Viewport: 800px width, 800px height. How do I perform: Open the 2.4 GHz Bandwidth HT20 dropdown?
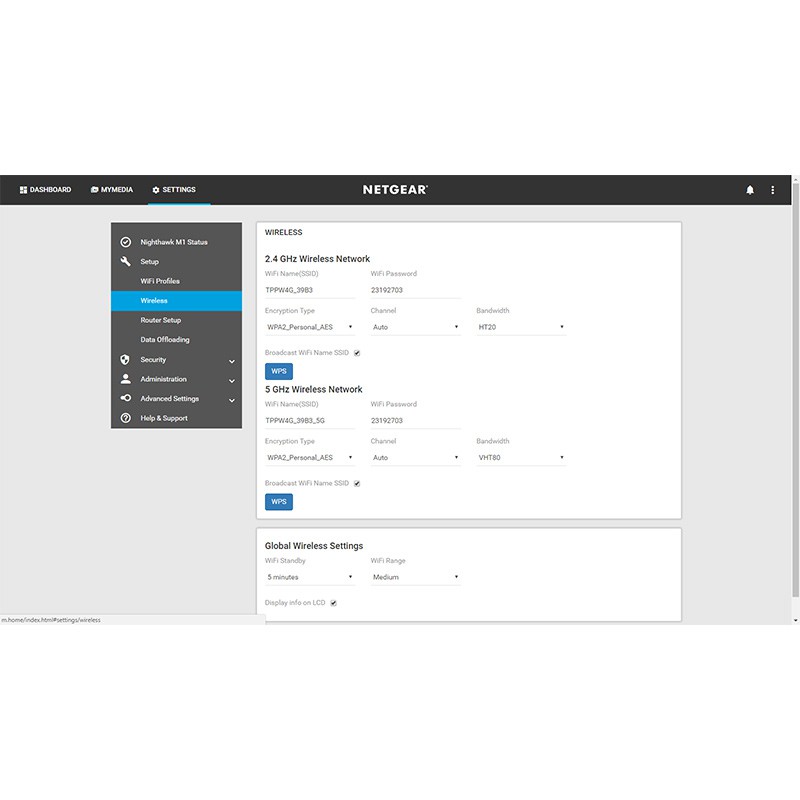click(x=521, y=327)
